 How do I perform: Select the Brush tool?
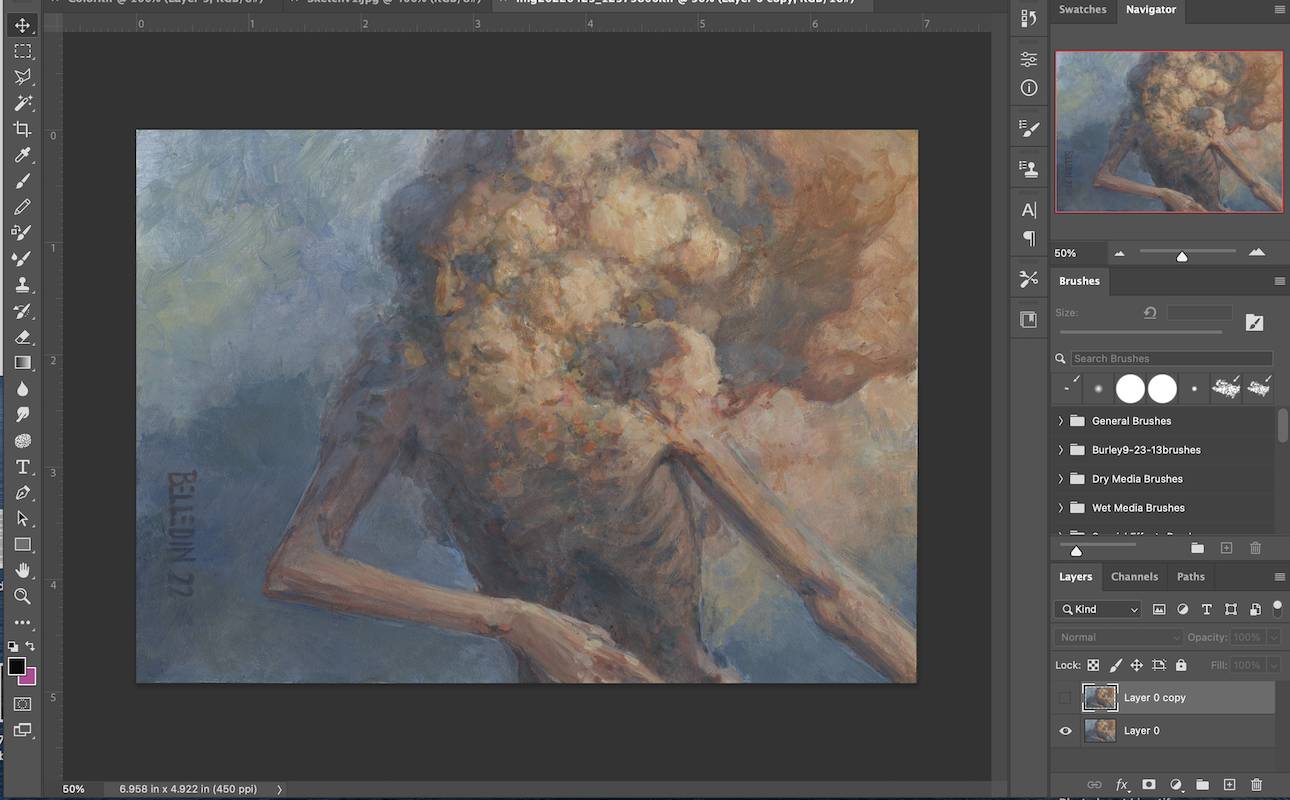[x=22, y=181]
